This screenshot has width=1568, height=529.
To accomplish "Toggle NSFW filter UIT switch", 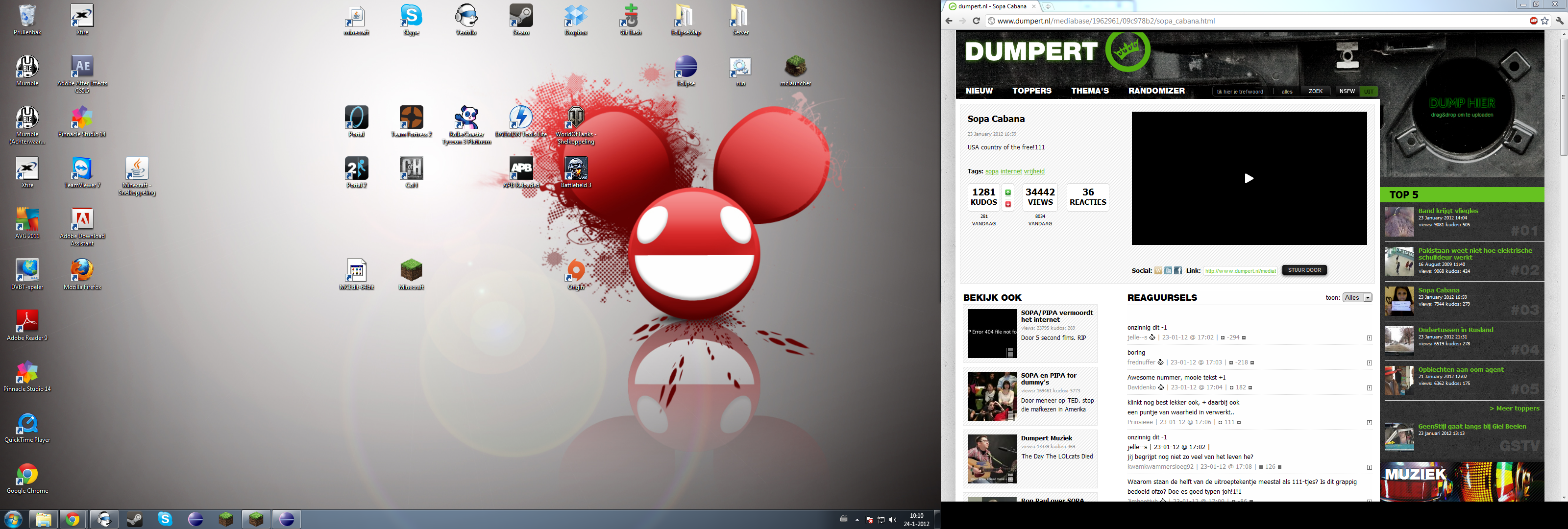I will [1369, 91].
